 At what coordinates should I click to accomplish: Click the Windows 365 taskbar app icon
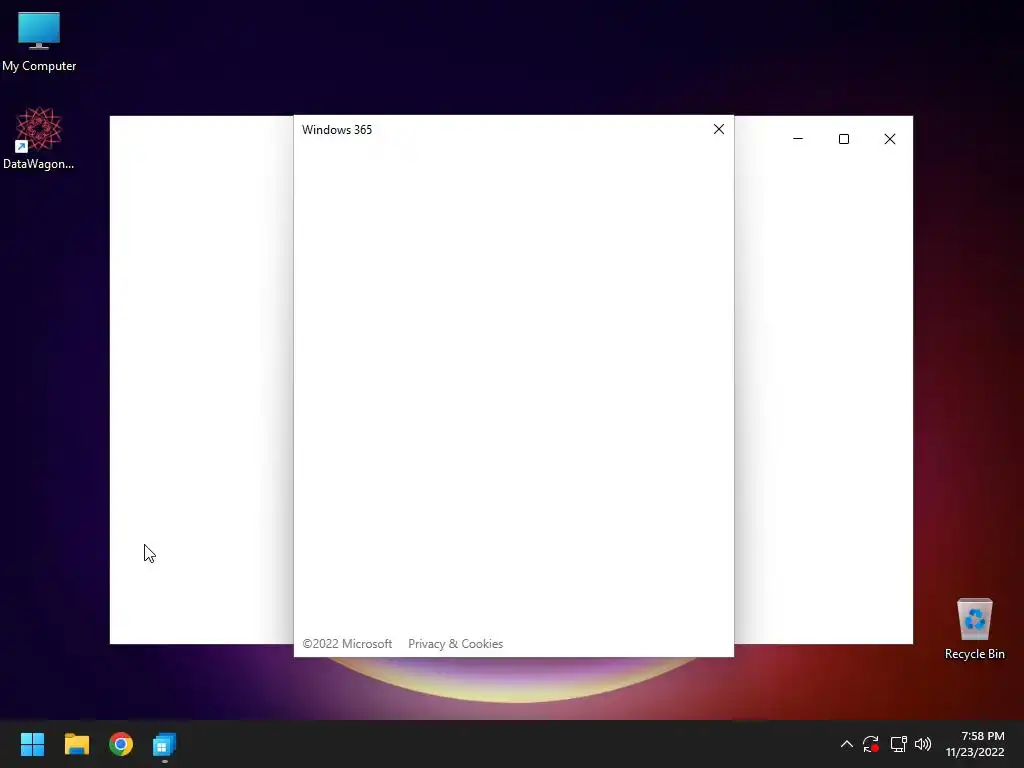[165, 744]
